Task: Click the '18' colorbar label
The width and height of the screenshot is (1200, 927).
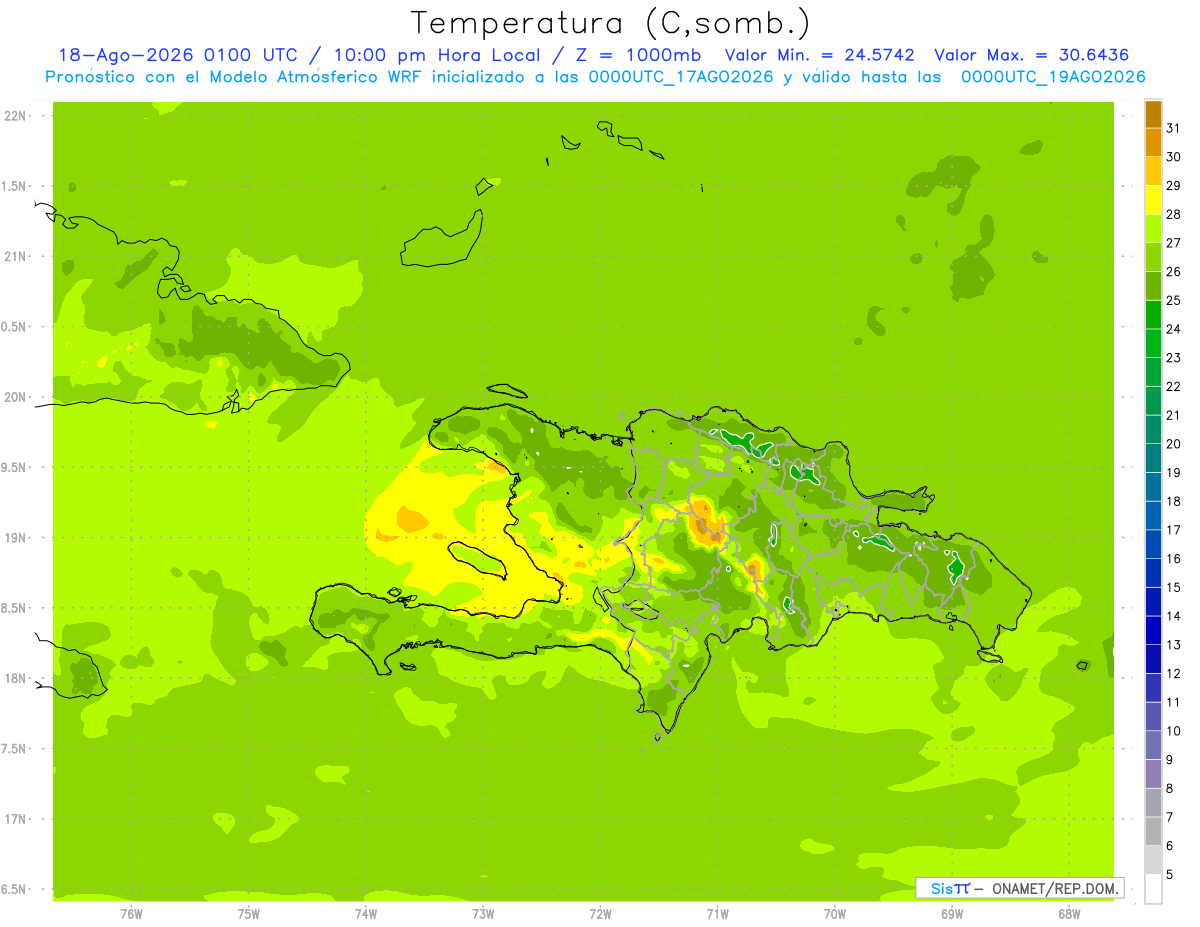Action: point(1174,501)
